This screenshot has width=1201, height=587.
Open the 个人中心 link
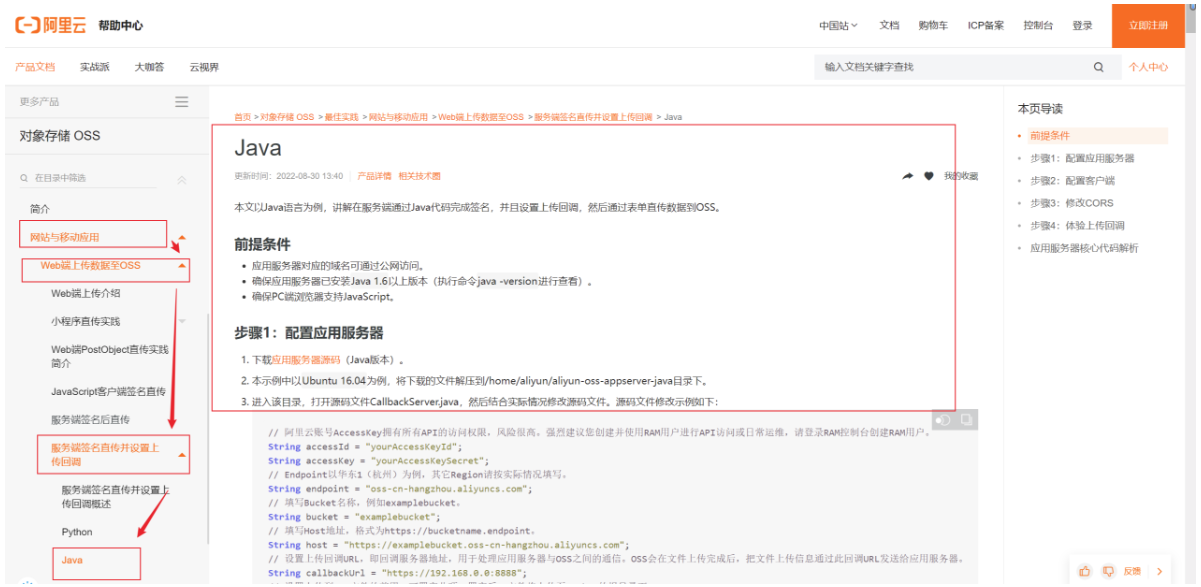click(1148, 67)
